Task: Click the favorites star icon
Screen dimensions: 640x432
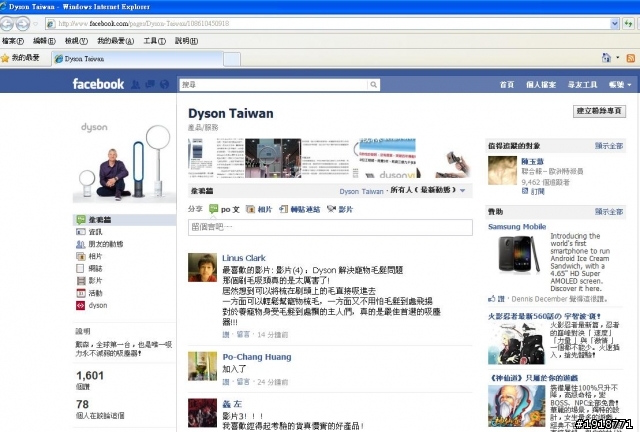Action: (5, 58)
